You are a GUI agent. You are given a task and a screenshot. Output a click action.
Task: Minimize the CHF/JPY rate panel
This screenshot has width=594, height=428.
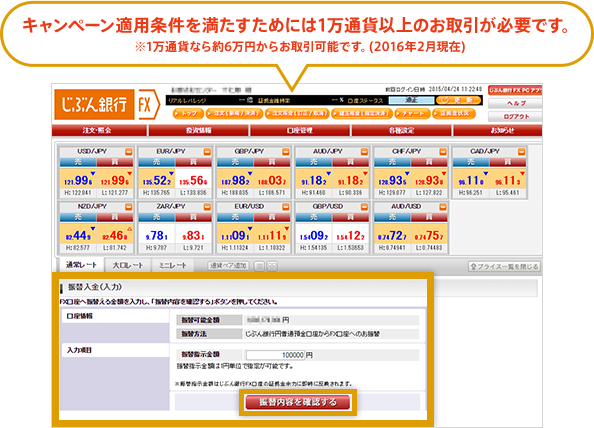tap(443, 152)
